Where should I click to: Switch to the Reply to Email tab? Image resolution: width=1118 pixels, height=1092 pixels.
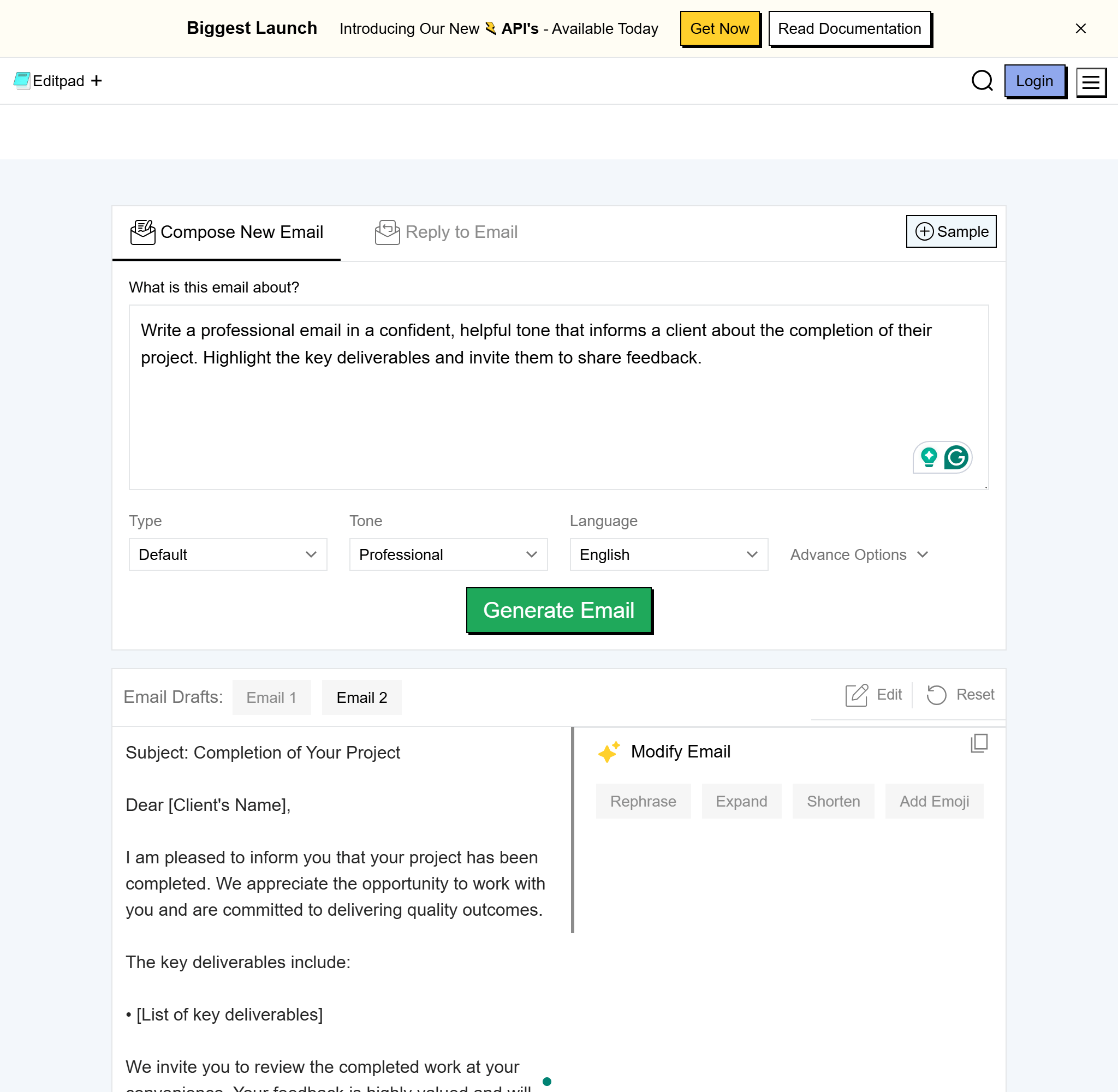point(447,232)
